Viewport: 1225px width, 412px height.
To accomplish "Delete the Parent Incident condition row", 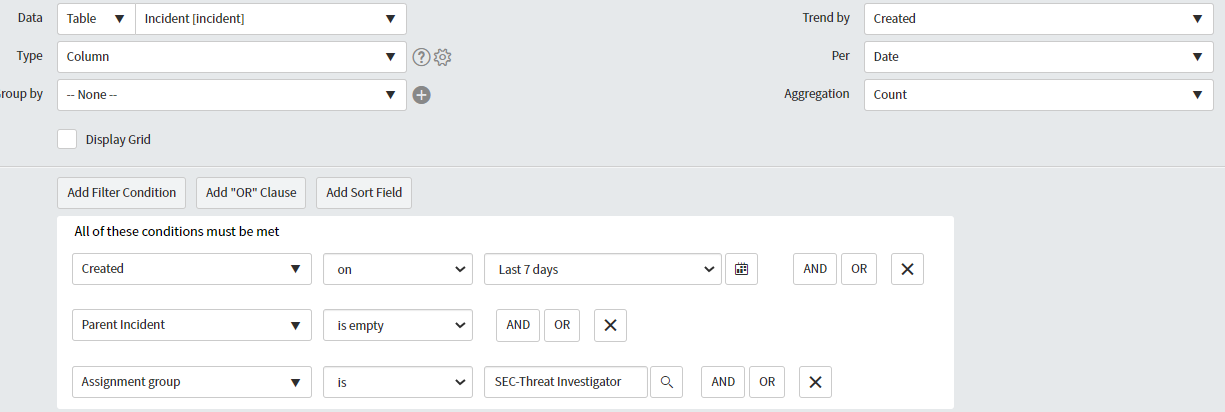I will point(611,325).
